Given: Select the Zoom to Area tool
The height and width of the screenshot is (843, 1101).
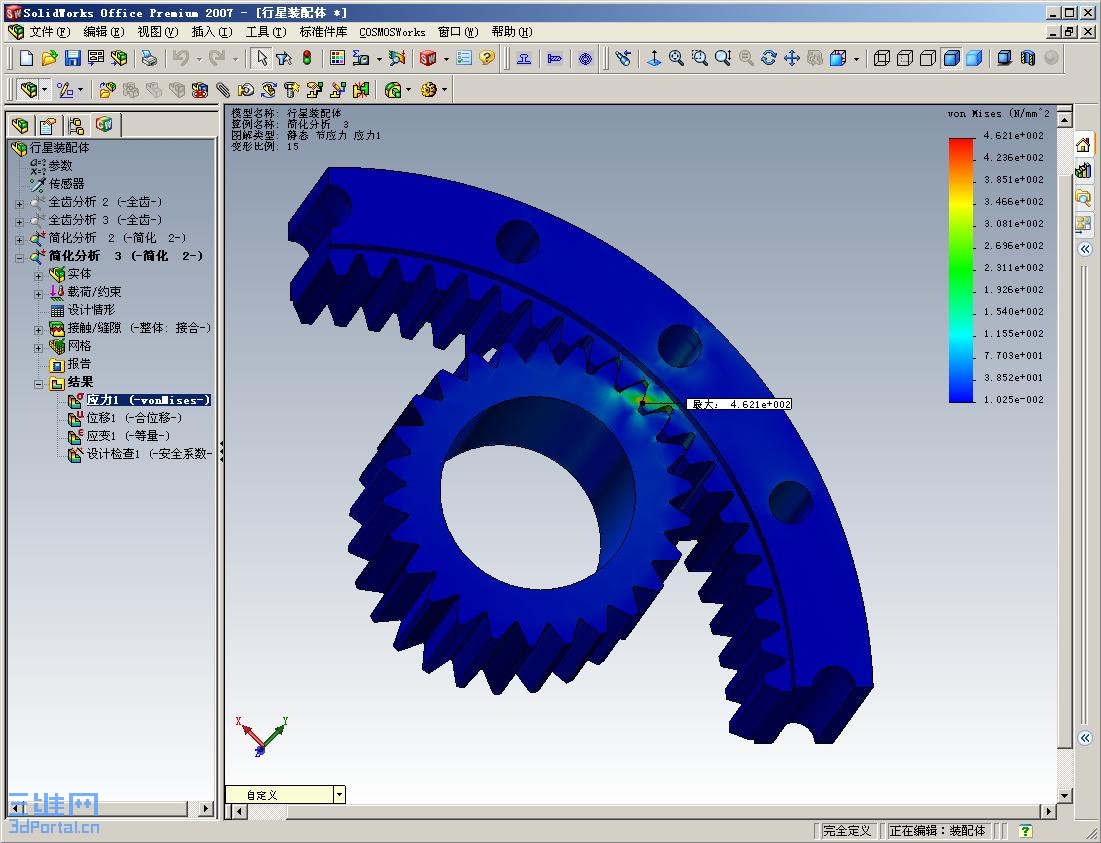Looking at the screenshot, I should [x=699, y=58].
